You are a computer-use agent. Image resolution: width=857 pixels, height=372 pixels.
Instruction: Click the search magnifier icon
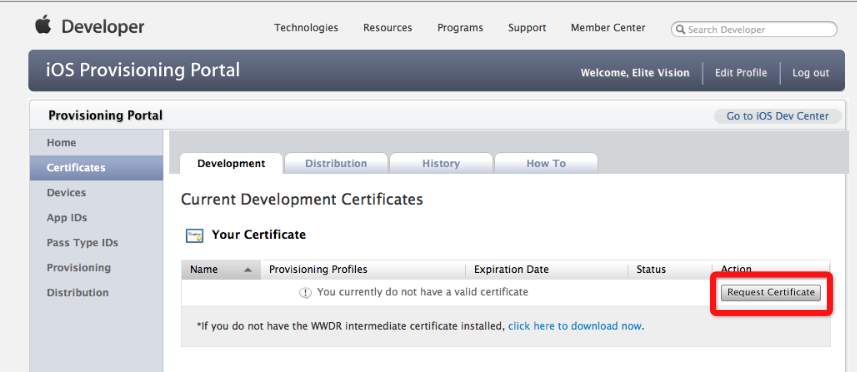click(680, 29)
